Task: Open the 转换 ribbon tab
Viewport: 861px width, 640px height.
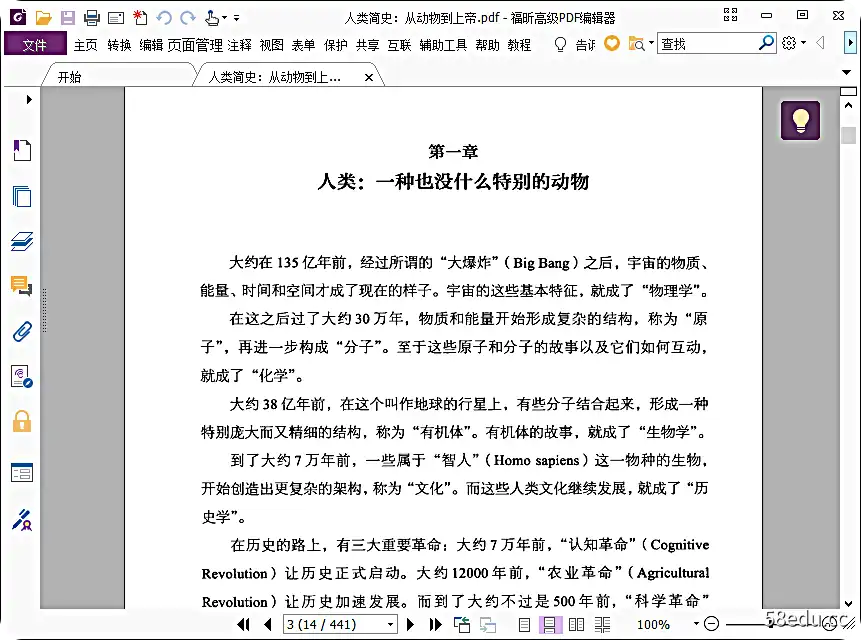Action: [119, 45]
